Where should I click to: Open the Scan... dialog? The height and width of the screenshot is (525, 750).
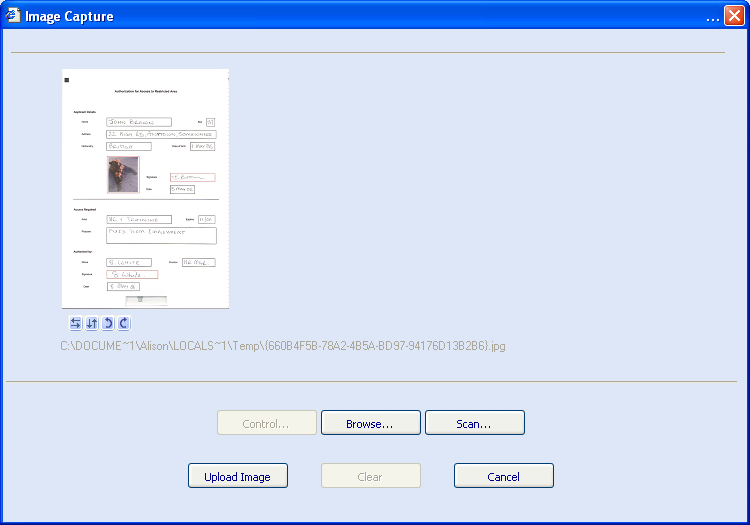pyautogui.click(x=474, y=423)
